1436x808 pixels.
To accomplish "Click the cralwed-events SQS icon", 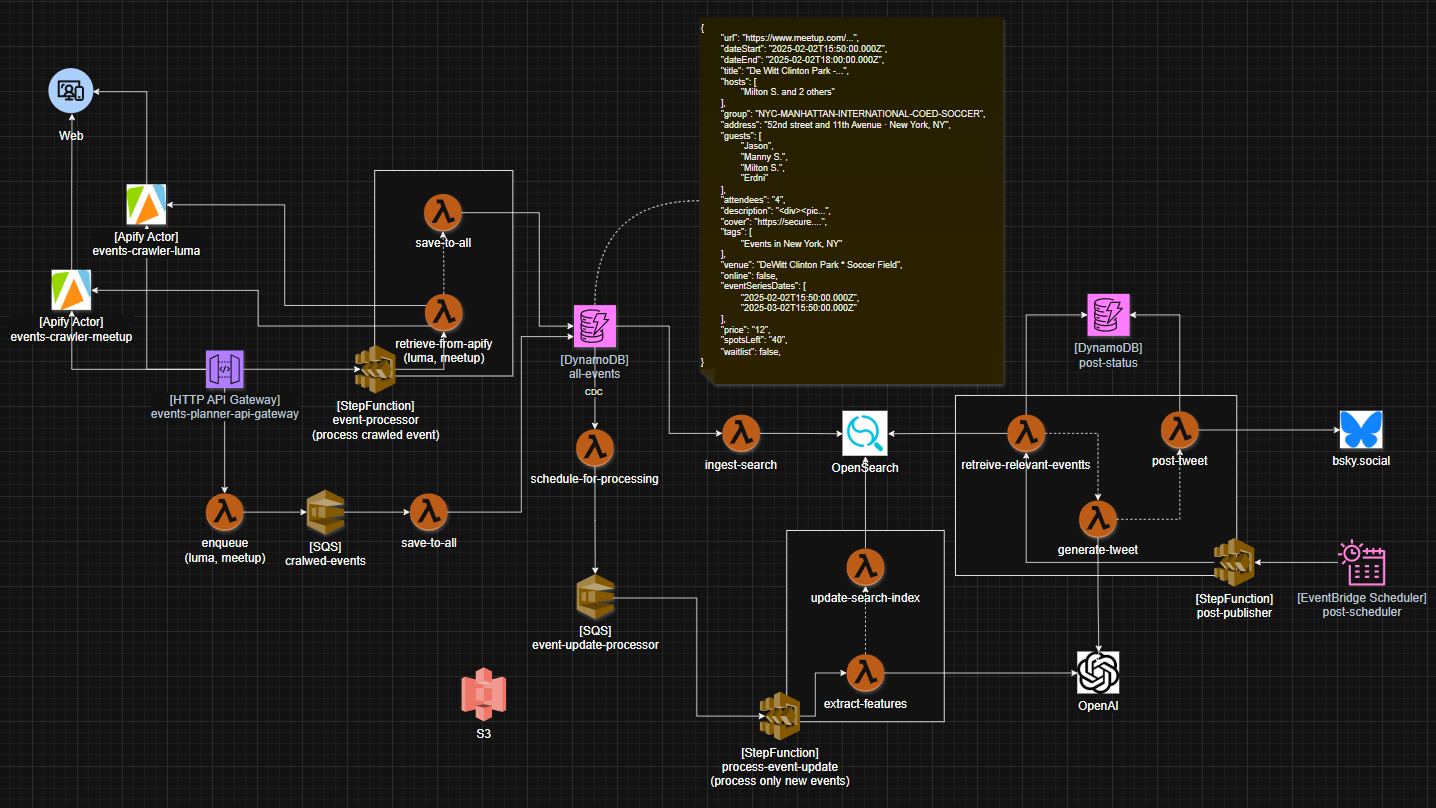I will pos(324,511).
